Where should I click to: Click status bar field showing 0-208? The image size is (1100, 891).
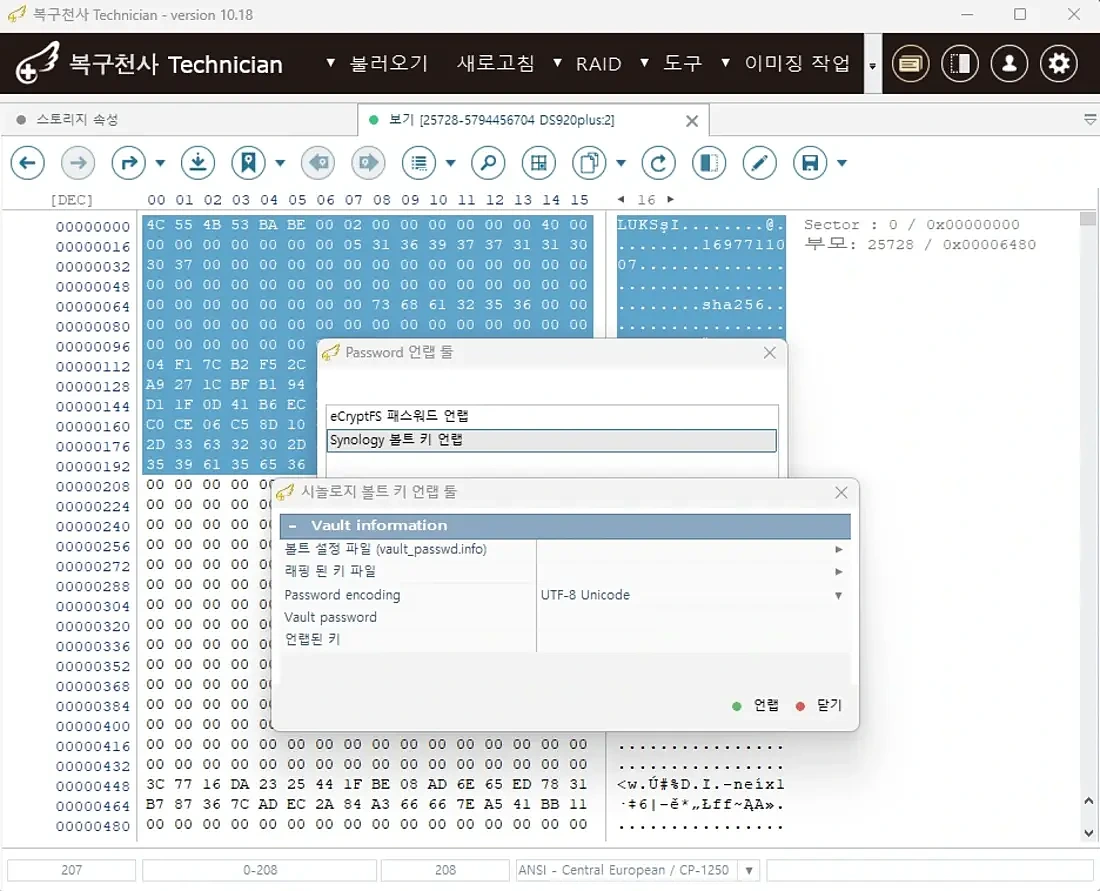pyautogui.click(x=260, y=870)
